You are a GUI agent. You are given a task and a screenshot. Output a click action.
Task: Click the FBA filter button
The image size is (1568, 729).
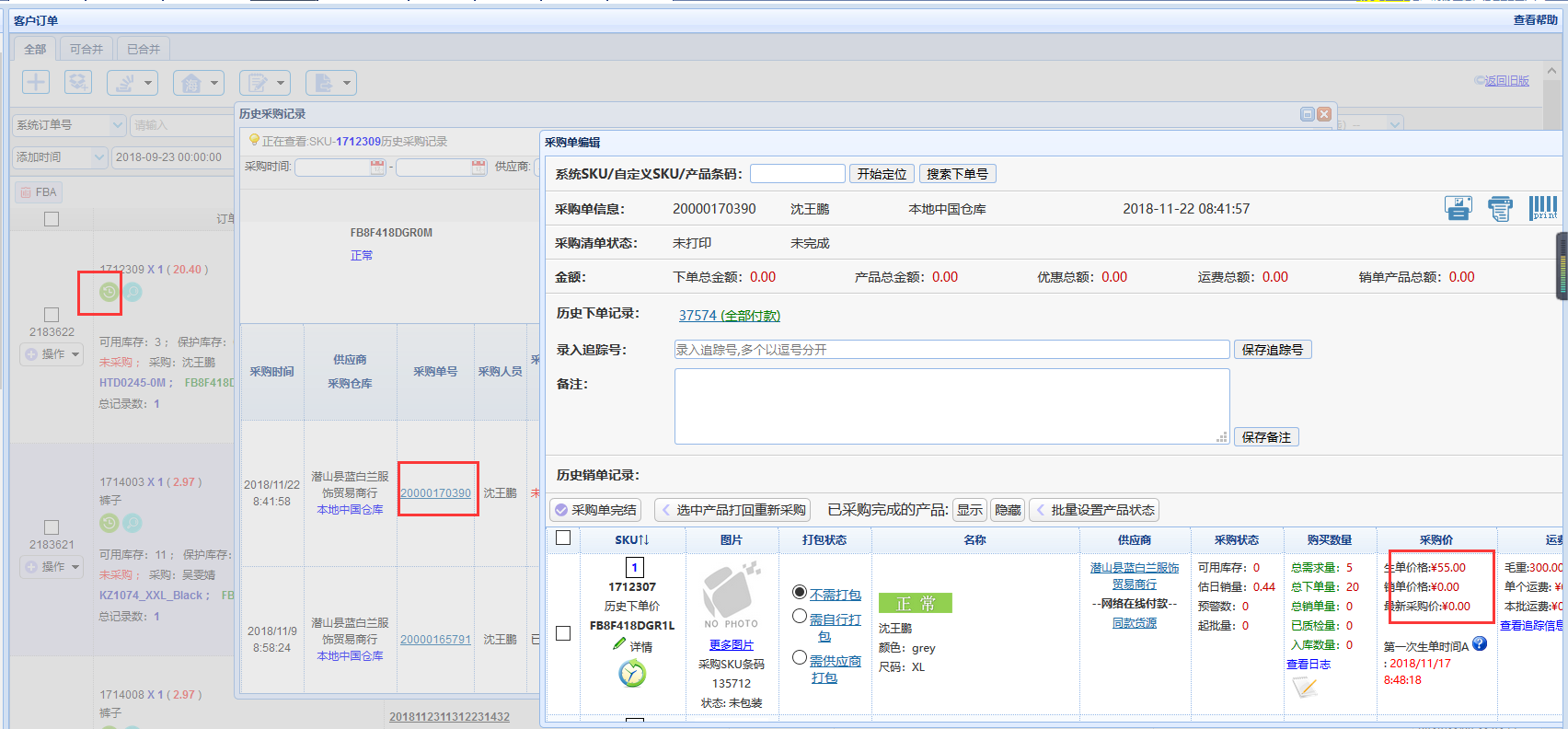pyautogui.click(x=39, y=192)
